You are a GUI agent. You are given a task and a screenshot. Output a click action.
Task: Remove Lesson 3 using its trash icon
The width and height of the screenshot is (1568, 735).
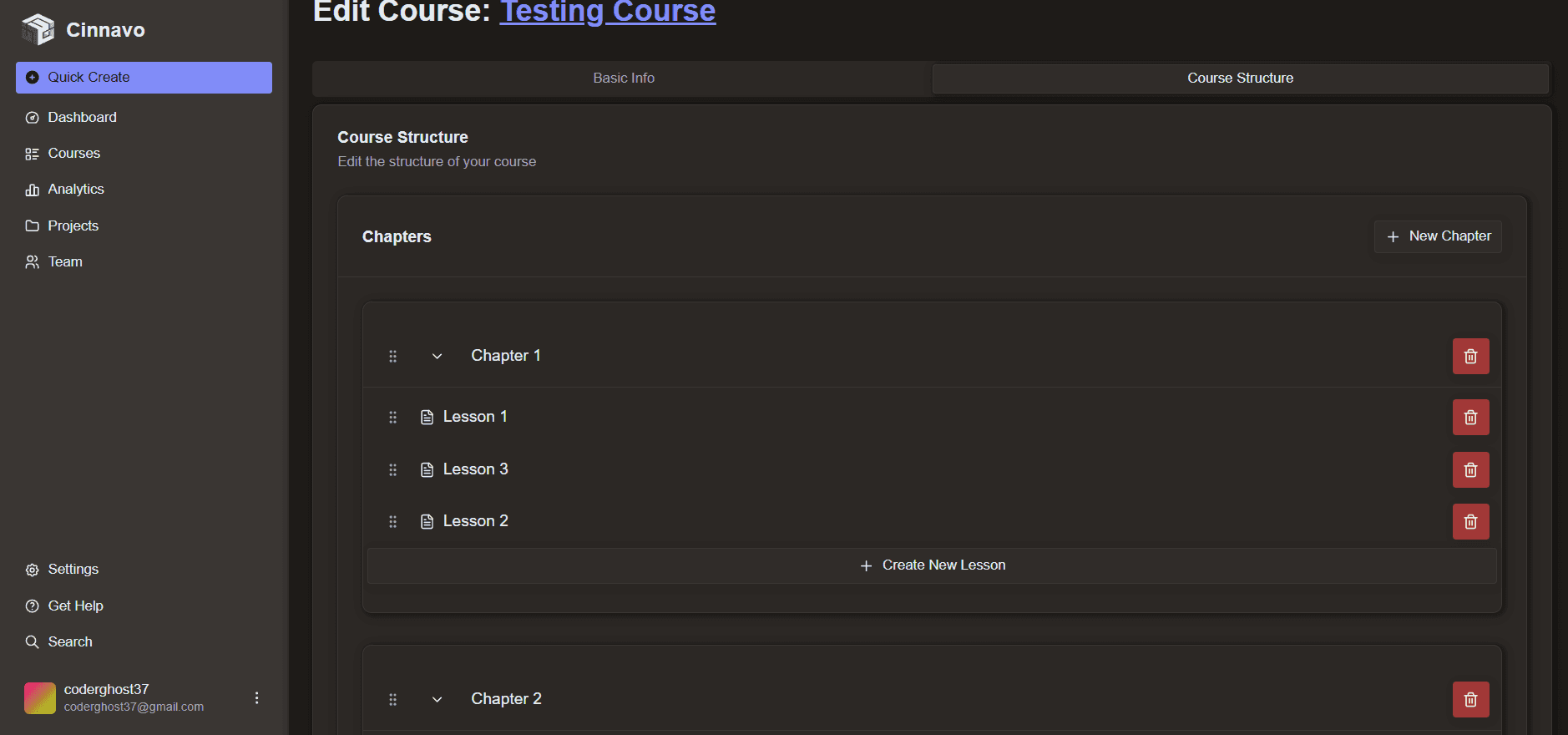pos(1470,470)
